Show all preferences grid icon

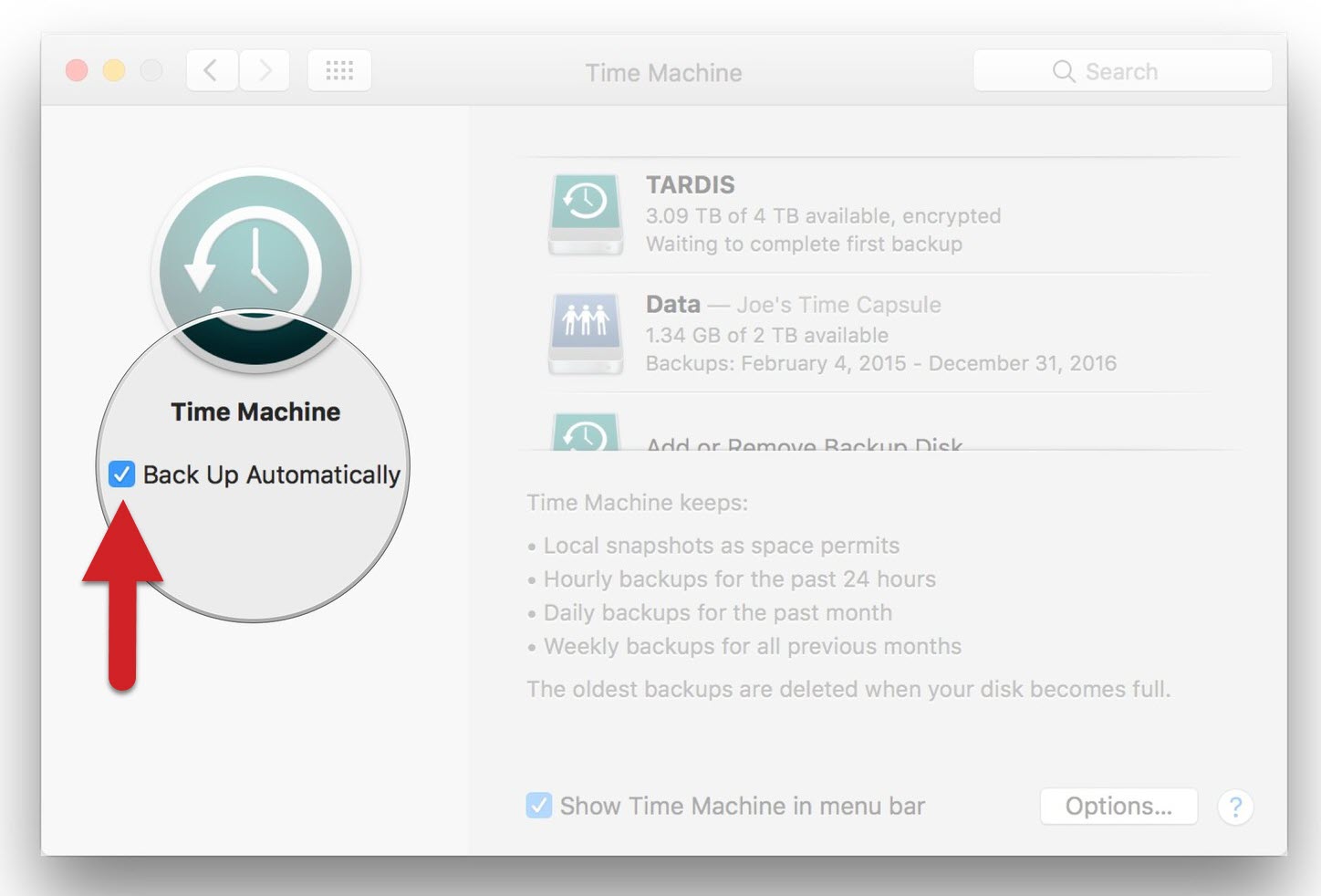339,71
